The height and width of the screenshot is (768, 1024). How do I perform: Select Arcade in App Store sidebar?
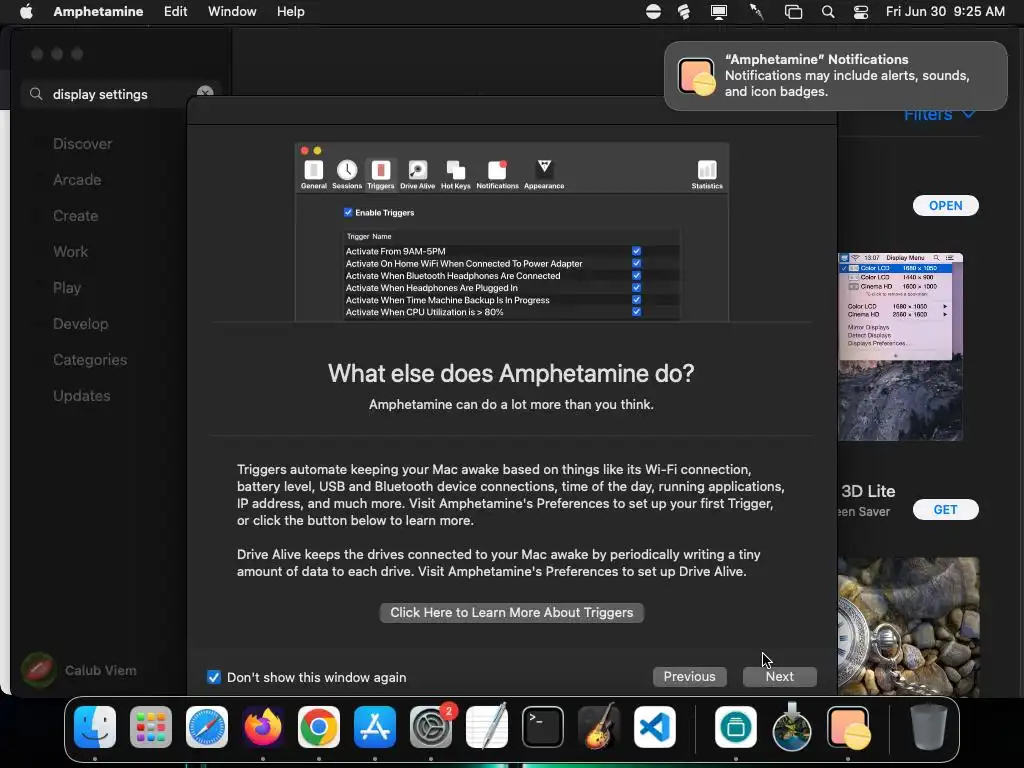click(x=77, y=180)
